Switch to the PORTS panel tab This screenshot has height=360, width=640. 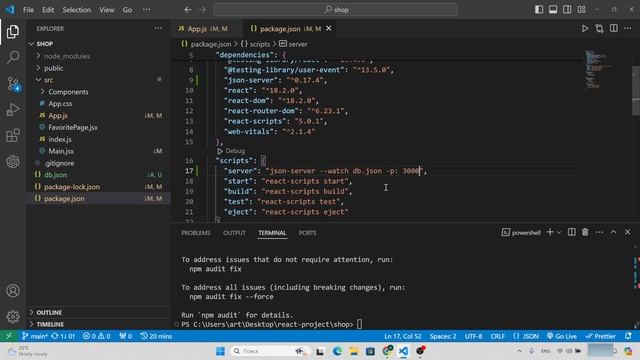click(307, 233)
